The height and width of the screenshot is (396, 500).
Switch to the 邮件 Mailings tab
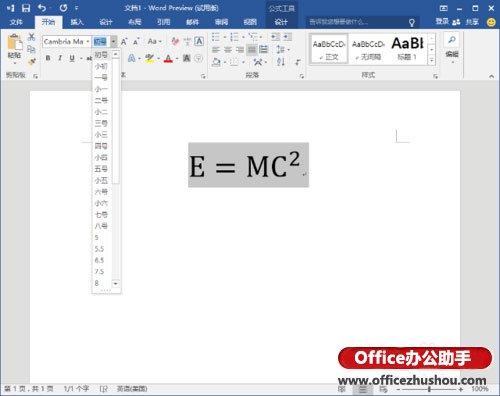click(x=192, y=22)
